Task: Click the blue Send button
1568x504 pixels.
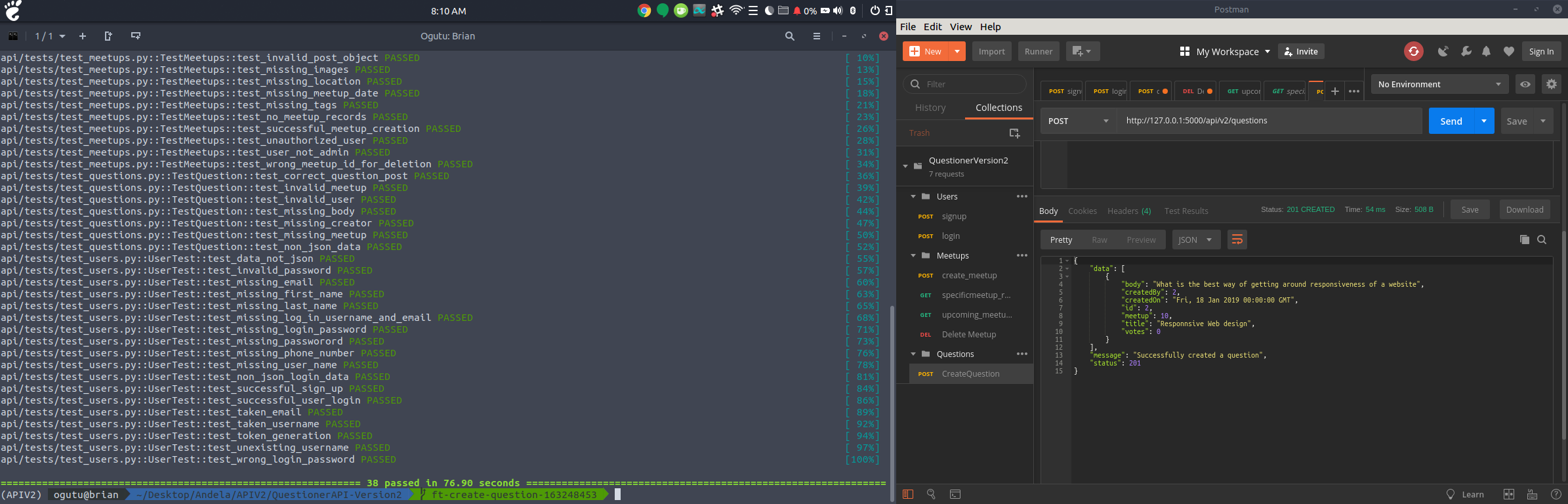Action: pyautogui.click(x=1451, y=121)
